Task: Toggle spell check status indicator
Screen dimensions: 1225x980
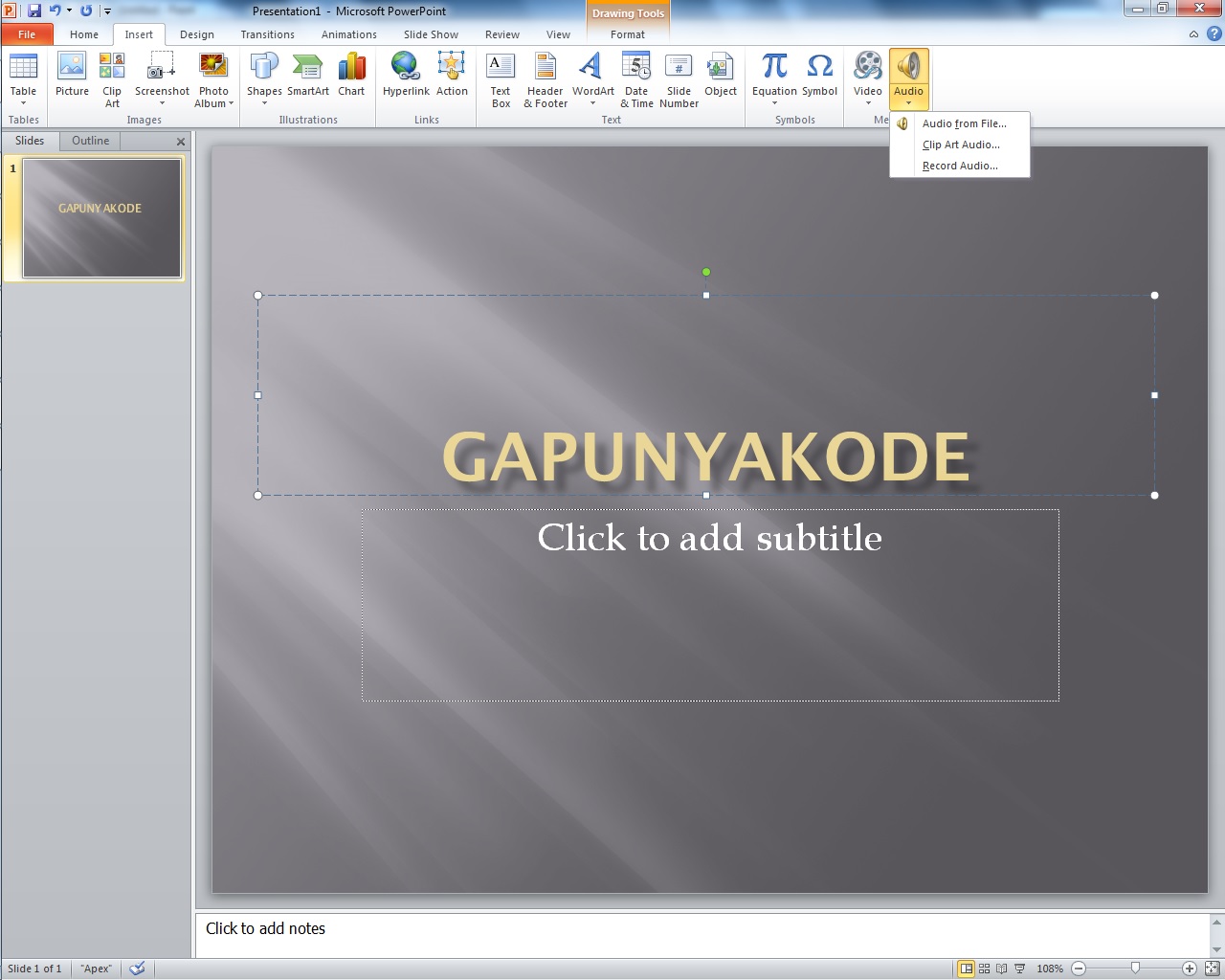Action: pyautogui.click(x=136, y=968)
